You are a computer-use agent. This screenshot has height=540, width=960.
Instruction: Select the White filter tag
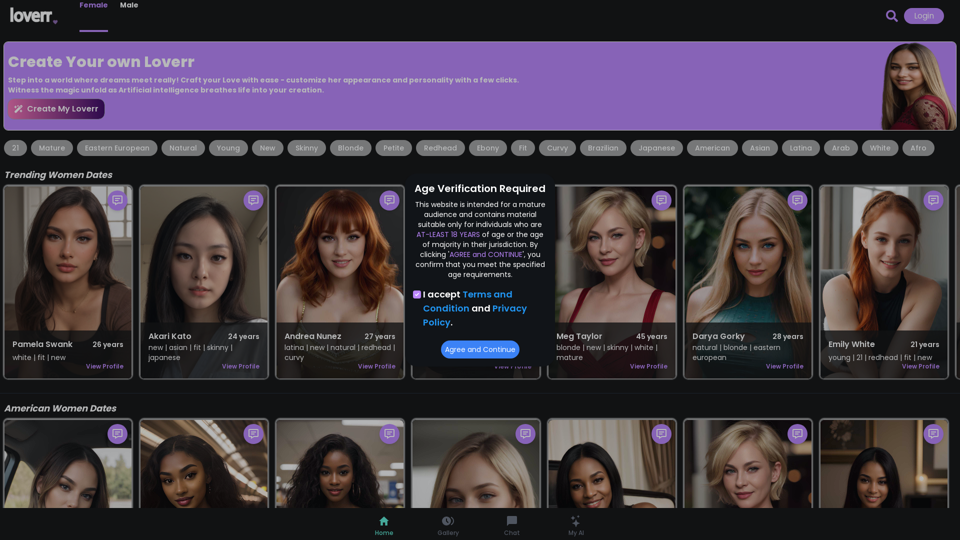880,148
